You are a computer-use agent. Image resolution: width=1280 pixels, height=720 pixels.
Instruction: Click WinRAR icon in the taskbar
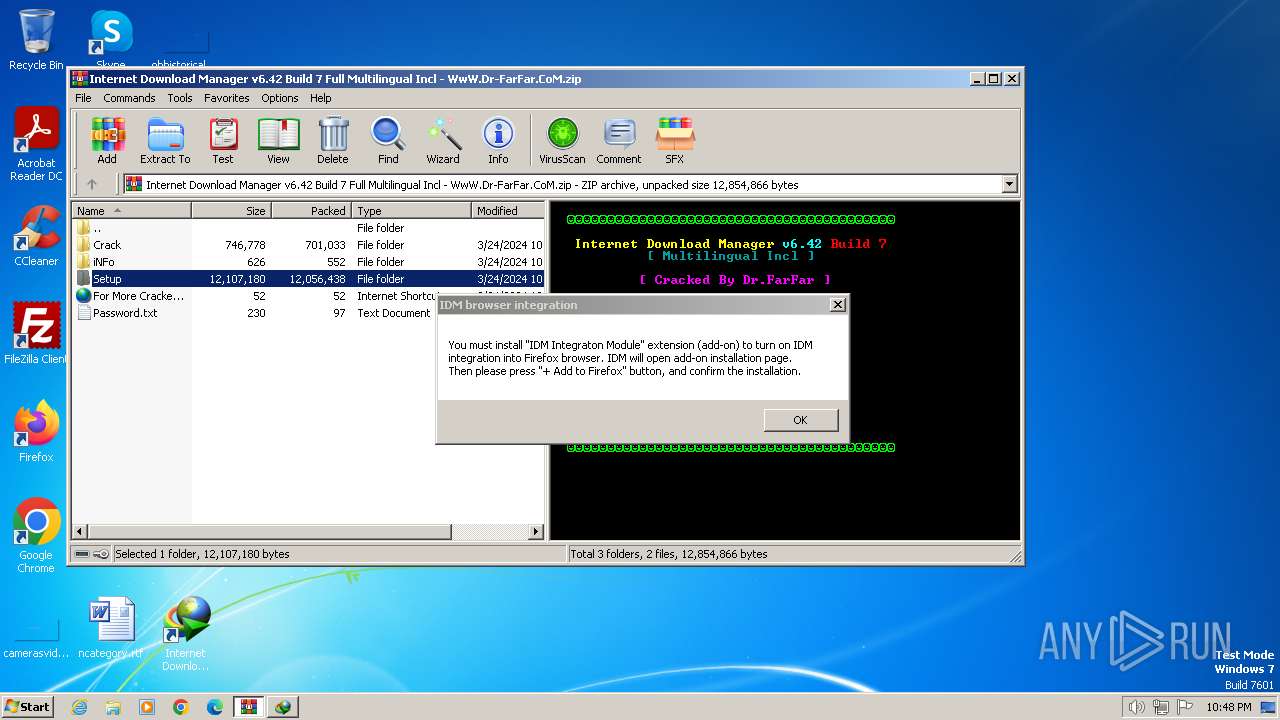(248, 707)
